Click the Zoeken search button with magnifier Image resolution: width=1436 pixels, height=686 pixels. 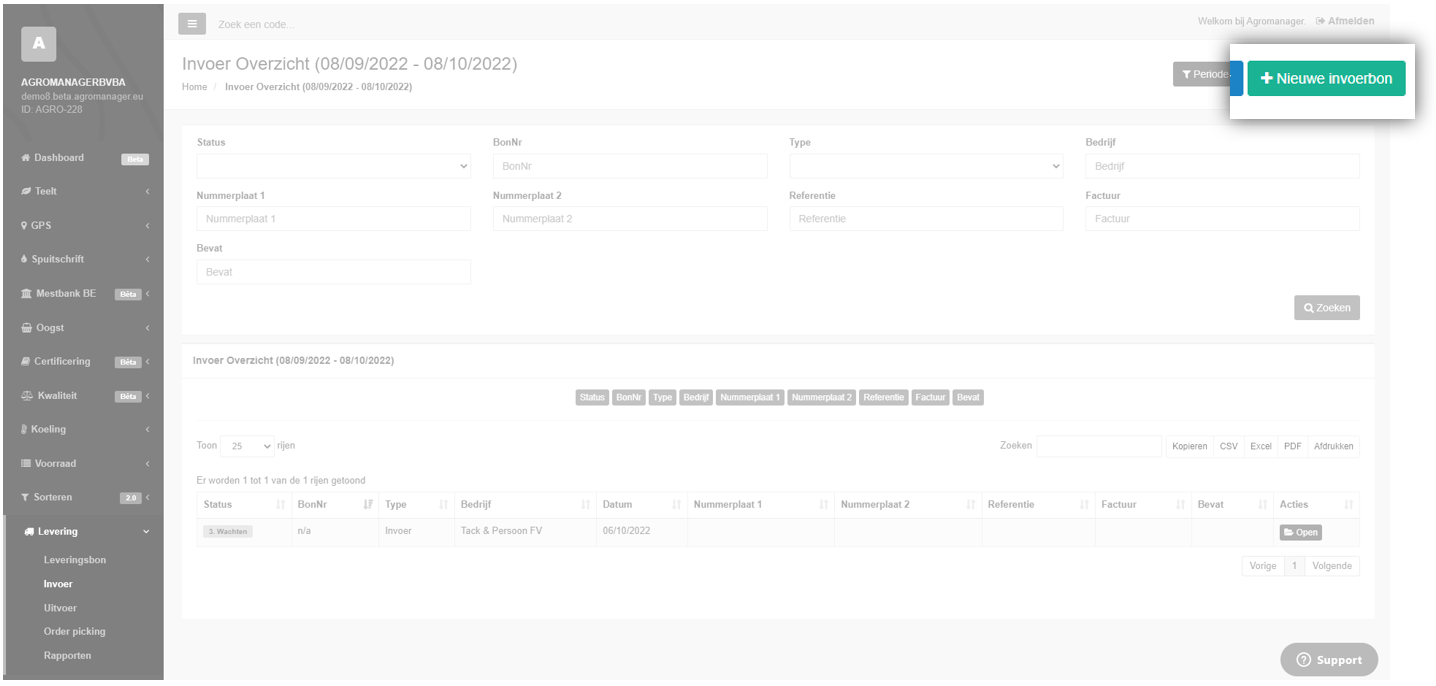(1327, 308)
